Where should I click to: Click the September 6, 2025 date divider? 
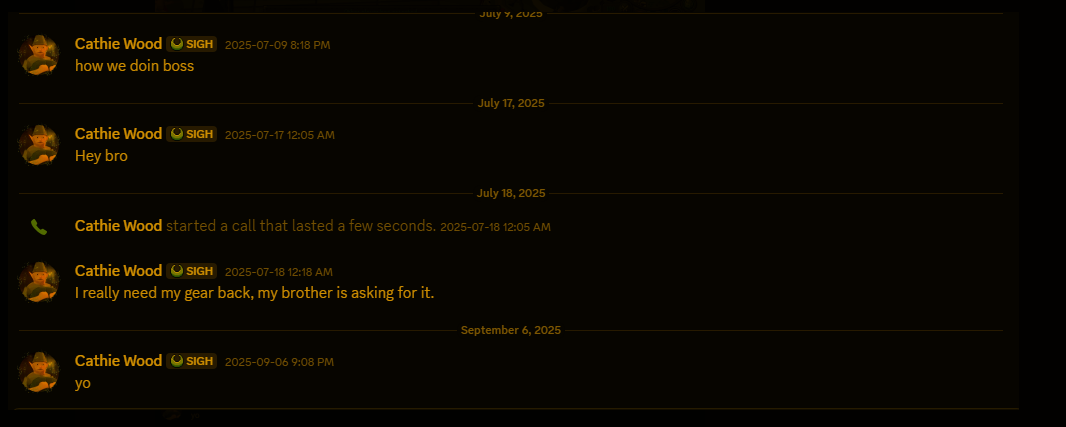tap(510, 330)
